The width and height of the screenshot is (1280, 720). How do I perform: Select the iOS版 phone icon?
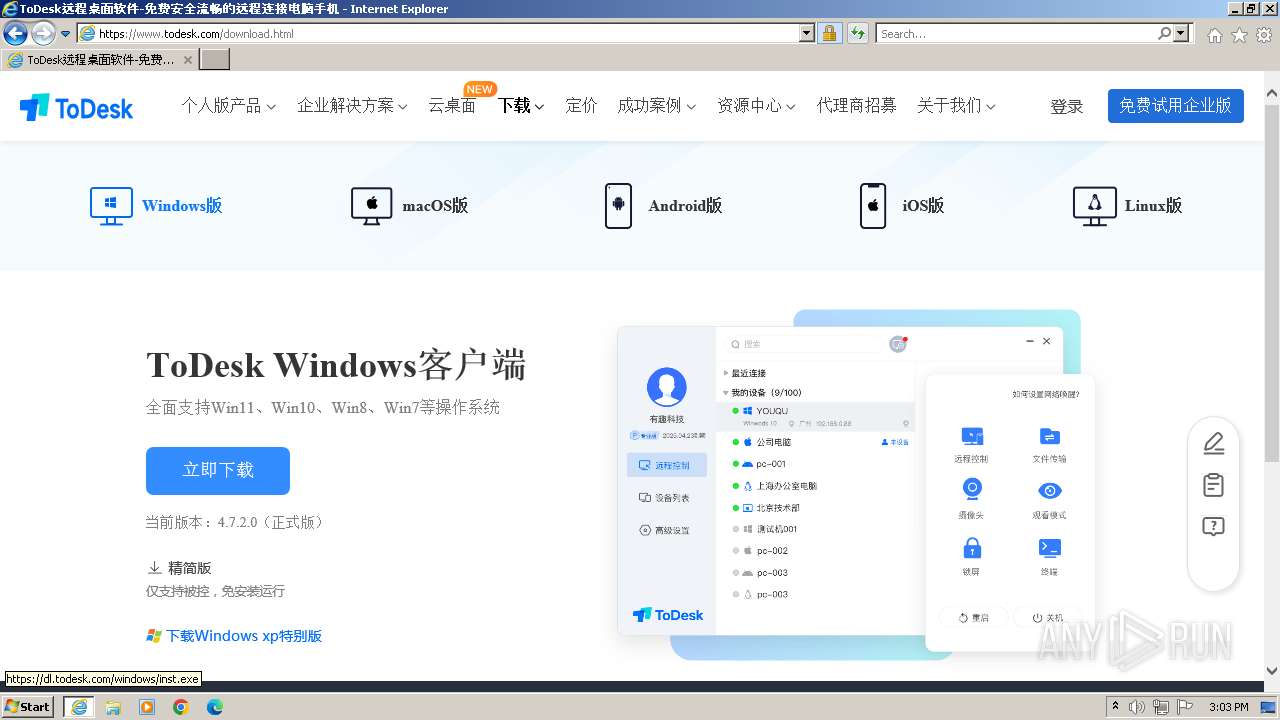[x=873, y=205]
